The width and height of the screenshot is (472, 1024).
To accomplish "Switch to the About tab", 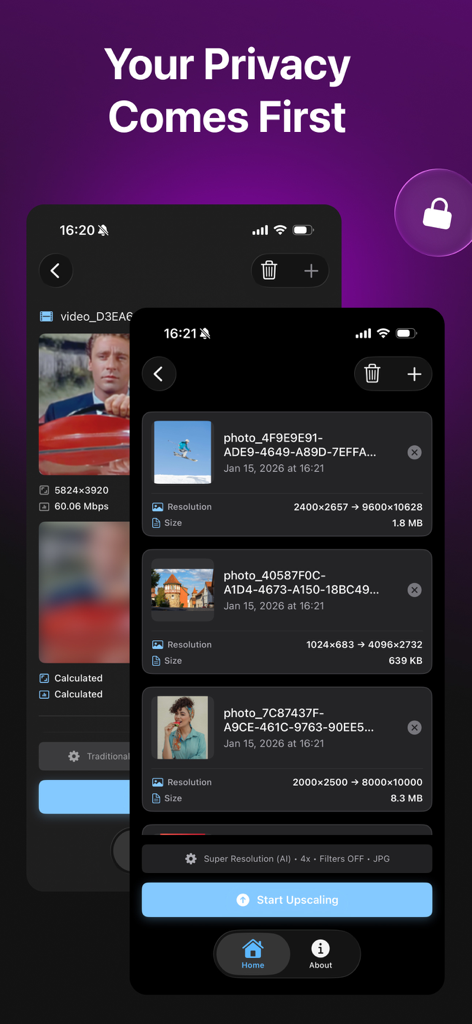I will (x=321, y=954).
